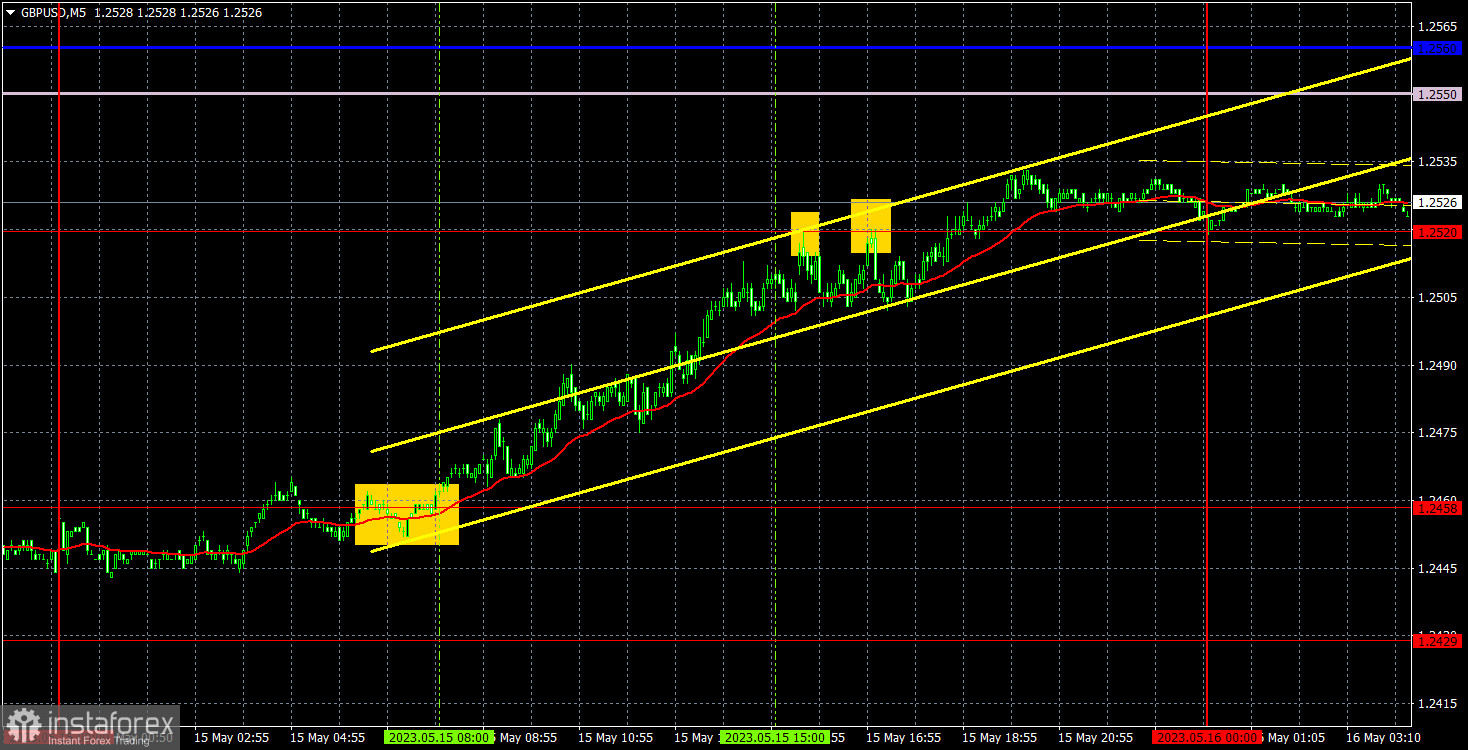Select the 1.2505 price axis value
Viewport: 1468px width, 750px height.
coord(1437,298)
